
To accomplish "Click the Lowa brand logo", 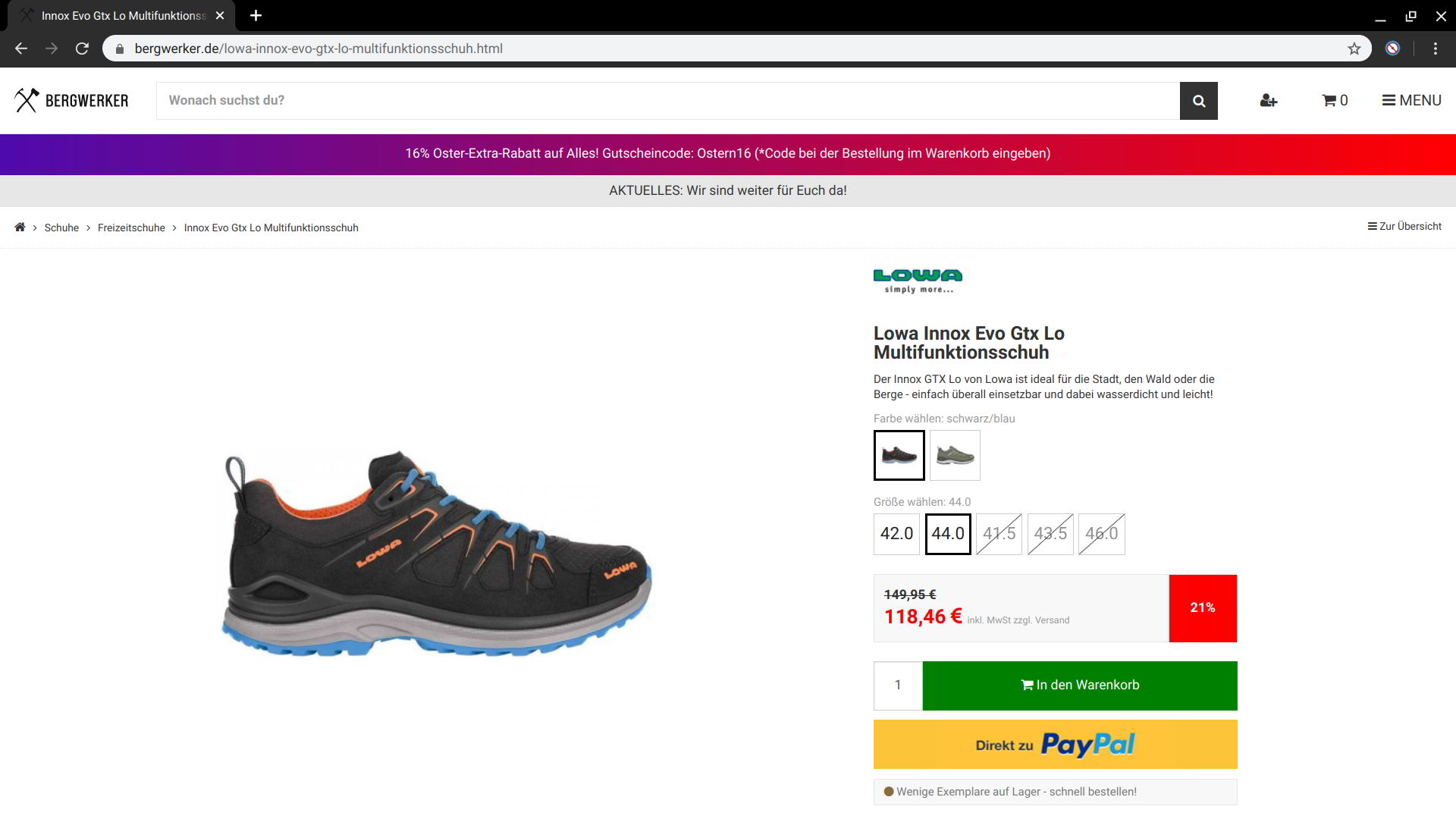I will point(918,281).
